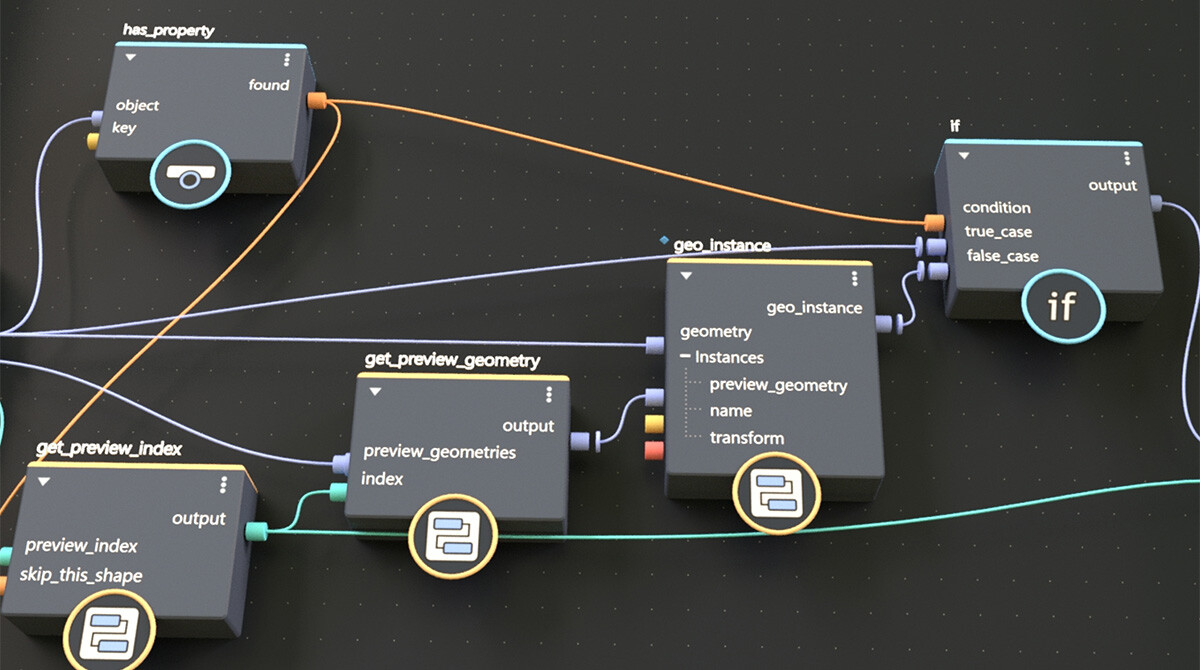Click the red transform input port
This screenshot has width=1200, height=670.
coord(654,451)
